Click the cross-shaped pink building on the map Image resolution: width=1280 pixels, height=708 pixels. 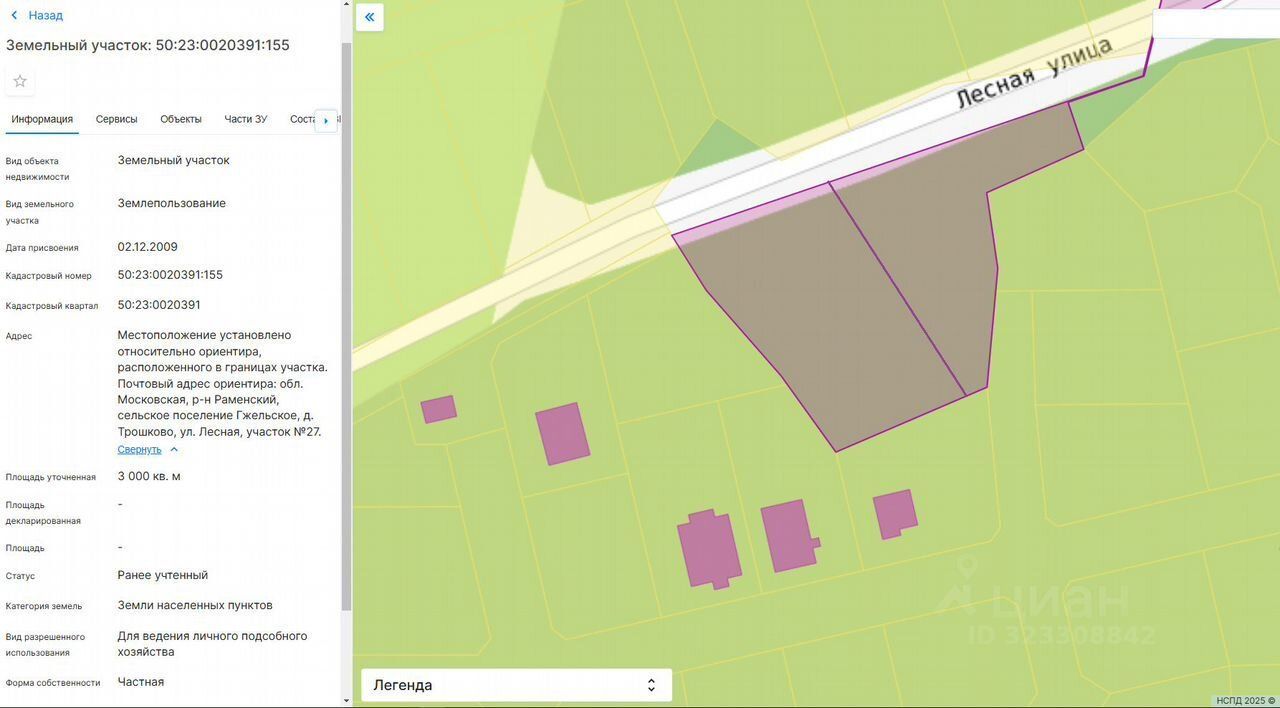(709, 548)
